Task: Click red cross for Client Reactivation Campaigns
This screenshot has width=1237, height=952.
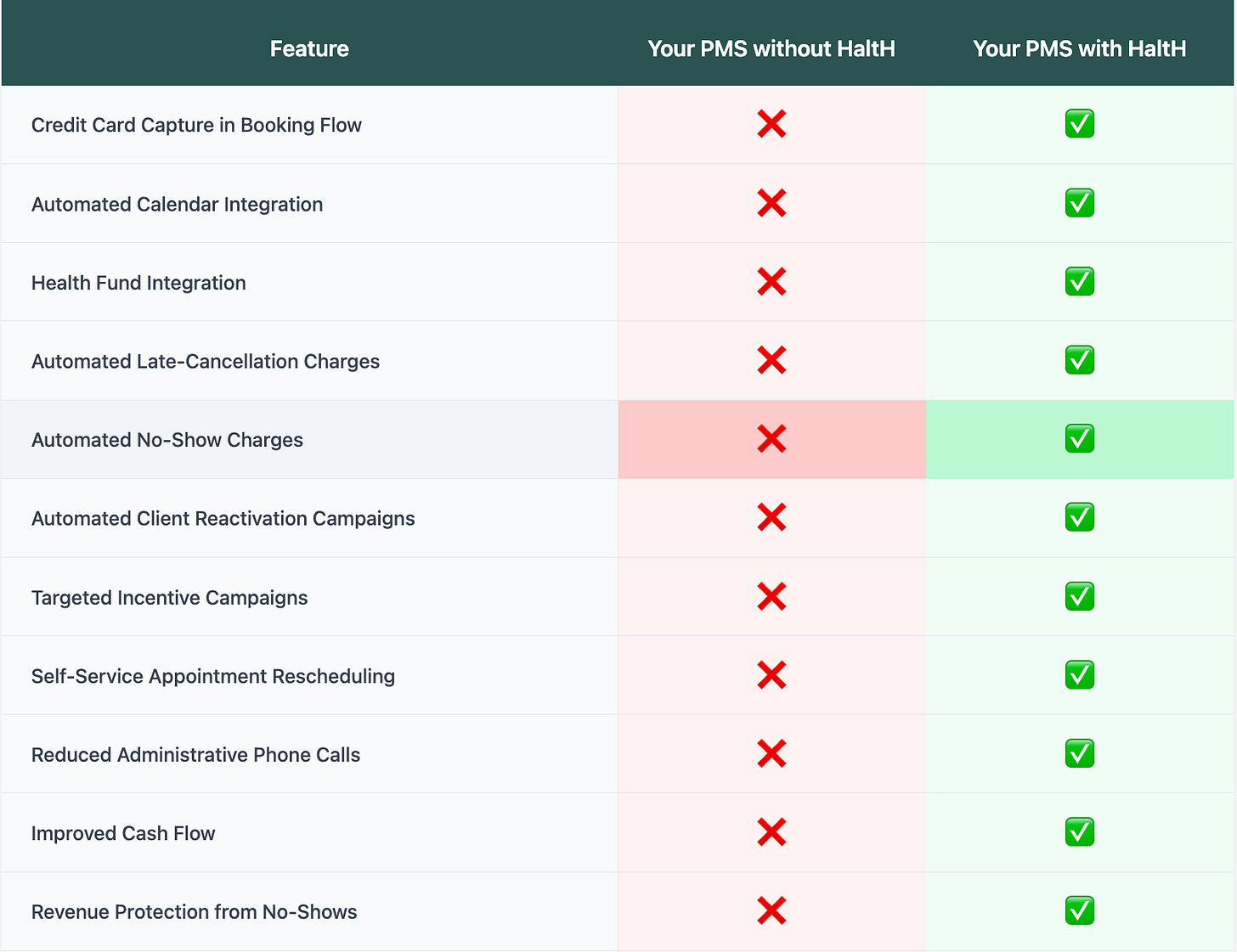Action: pos(771,517)
